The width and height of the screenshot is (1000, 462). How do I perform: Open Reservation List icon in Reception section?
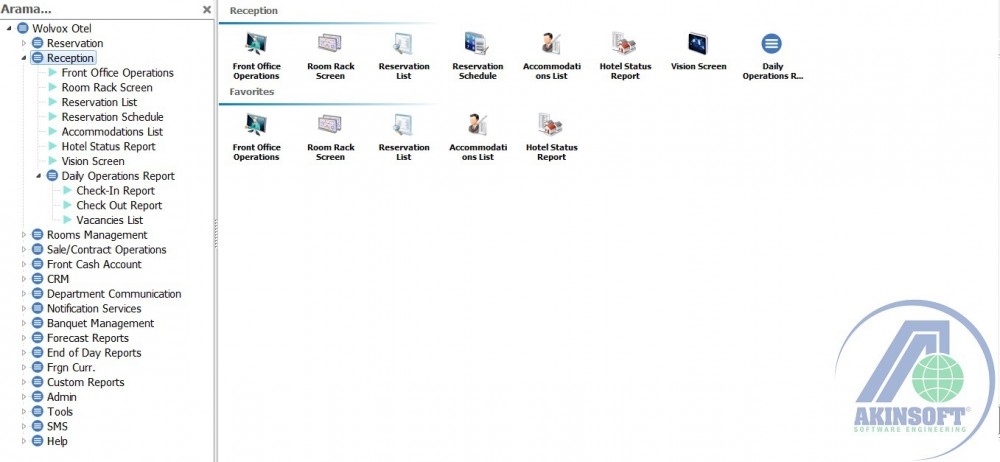(404, 56)
